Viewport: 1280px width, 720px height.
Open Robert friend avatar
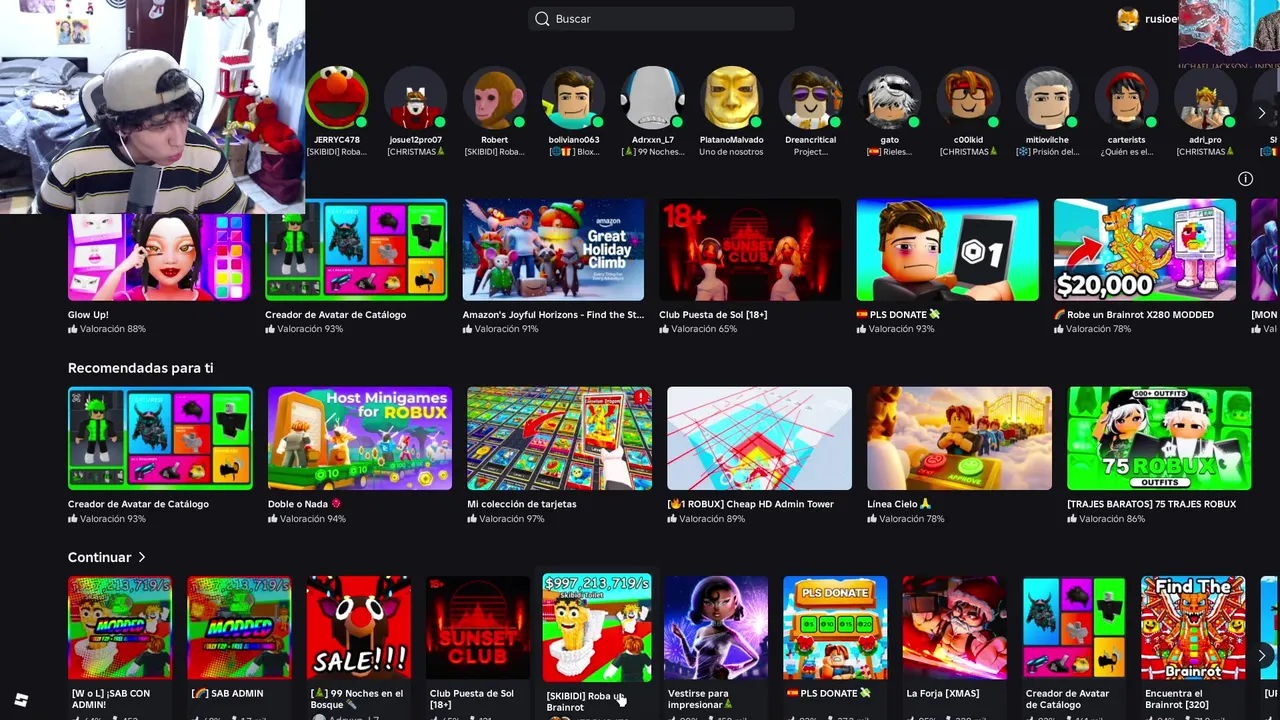click(494, 98)
